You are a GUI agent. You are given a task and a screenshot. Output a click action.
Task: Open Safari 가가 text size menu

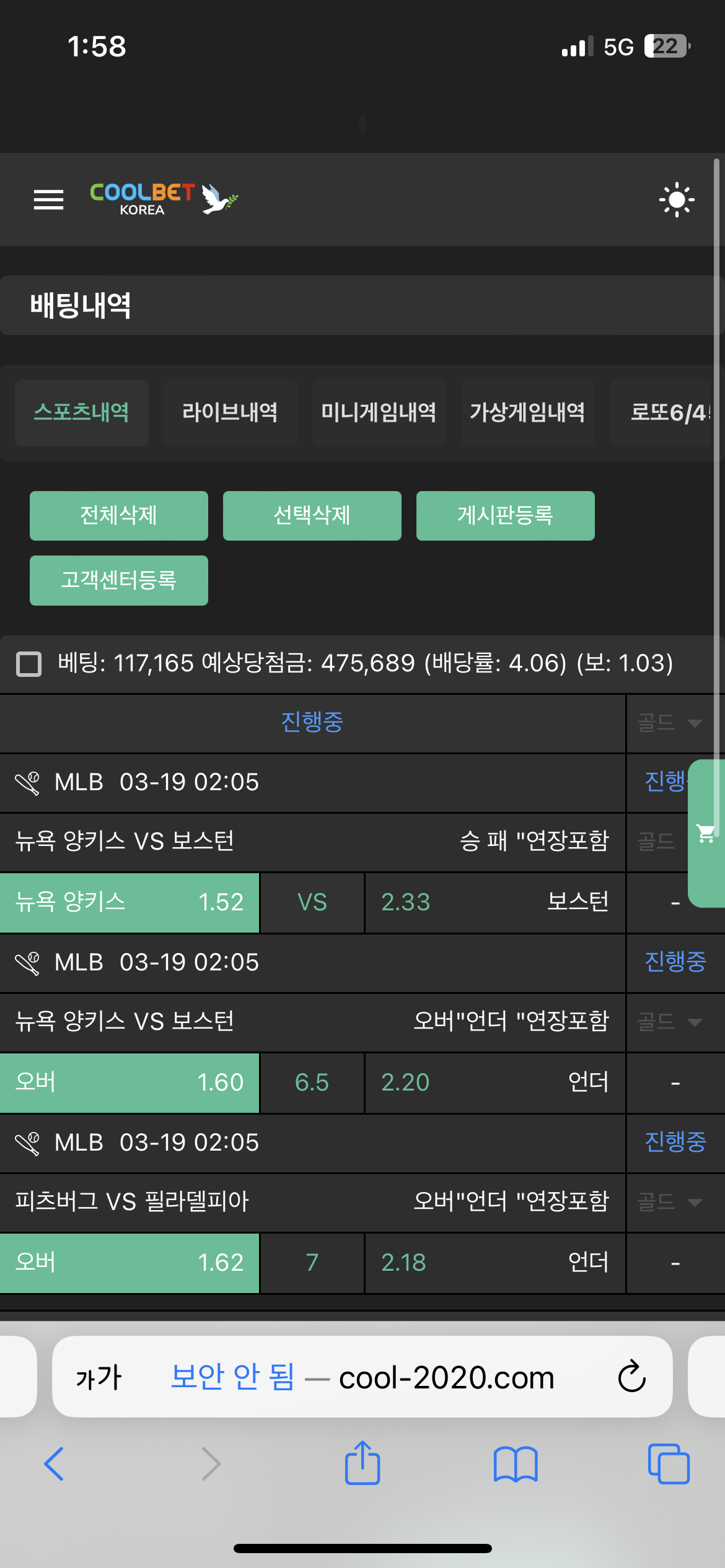pos(99,1377)
